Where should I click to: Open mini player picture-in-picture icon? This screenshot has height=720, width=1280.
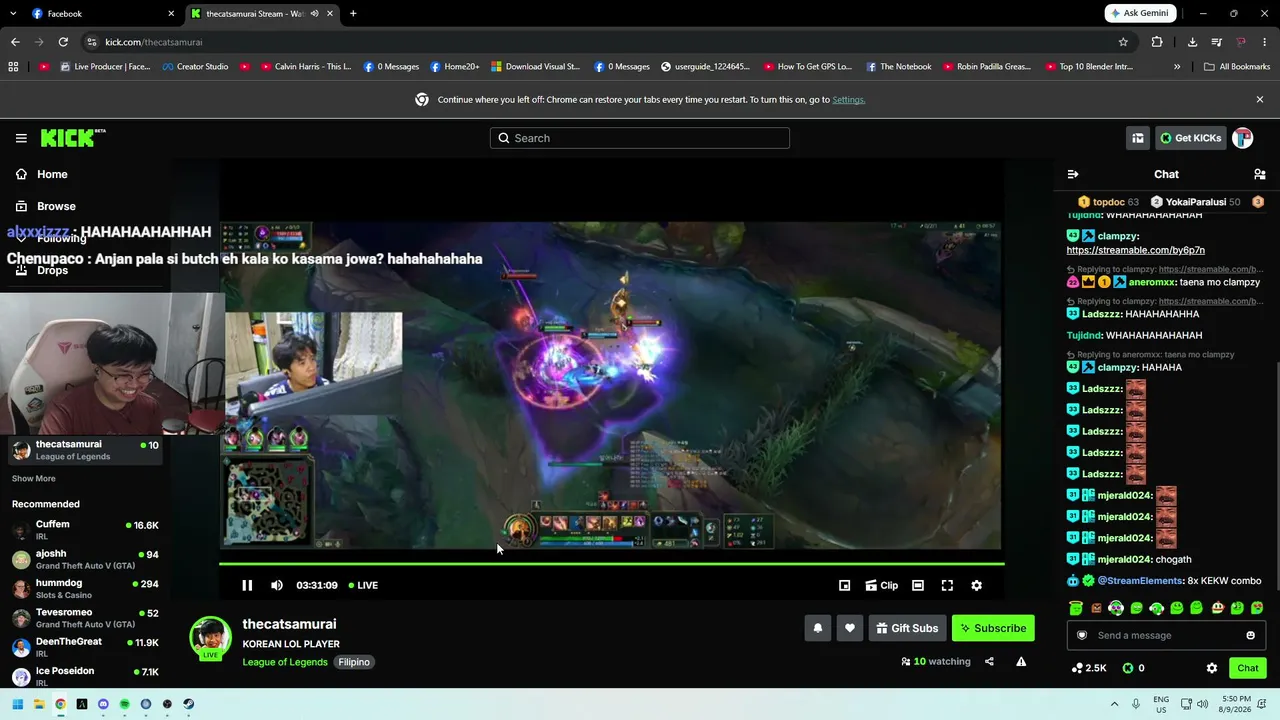click(x=845, y=585)
